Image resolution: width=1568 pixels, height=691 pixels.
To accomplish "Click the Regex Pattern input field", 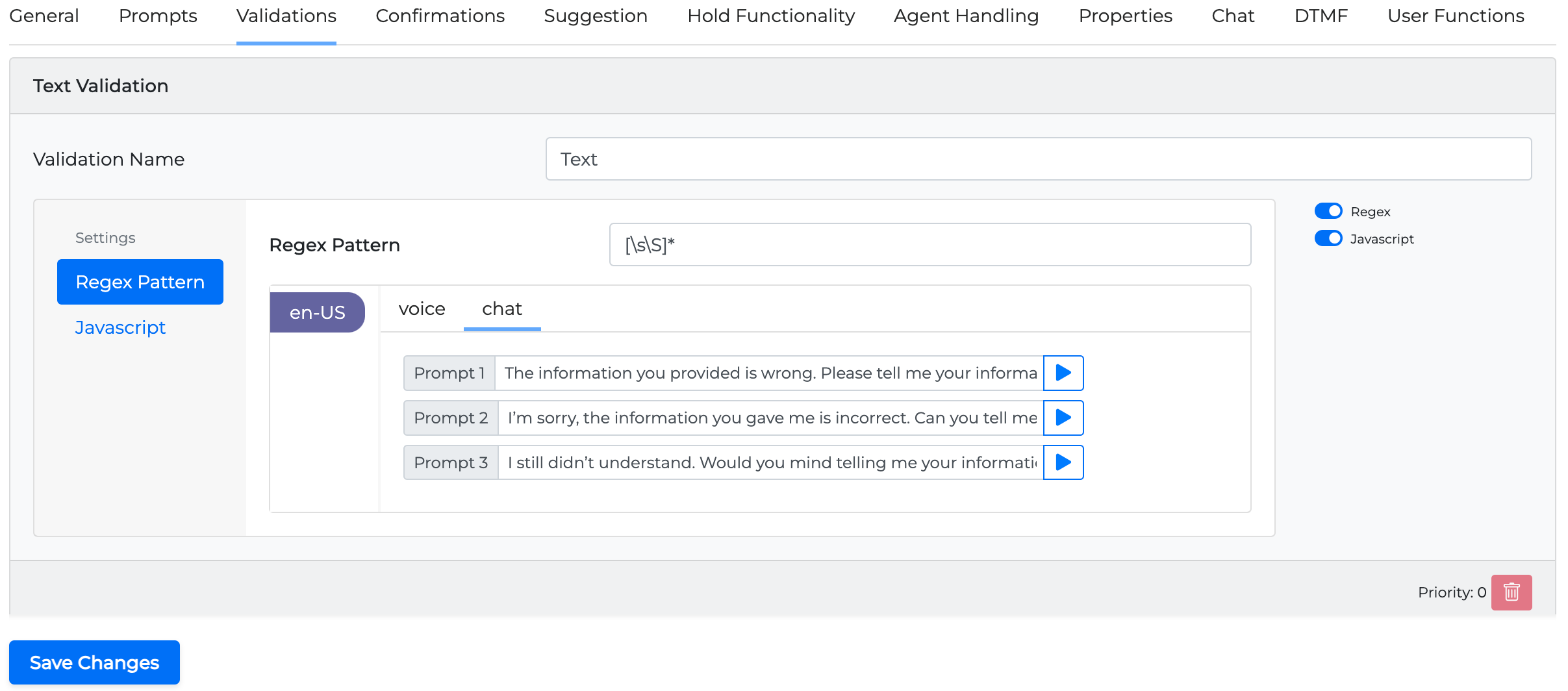I will 929,245.
